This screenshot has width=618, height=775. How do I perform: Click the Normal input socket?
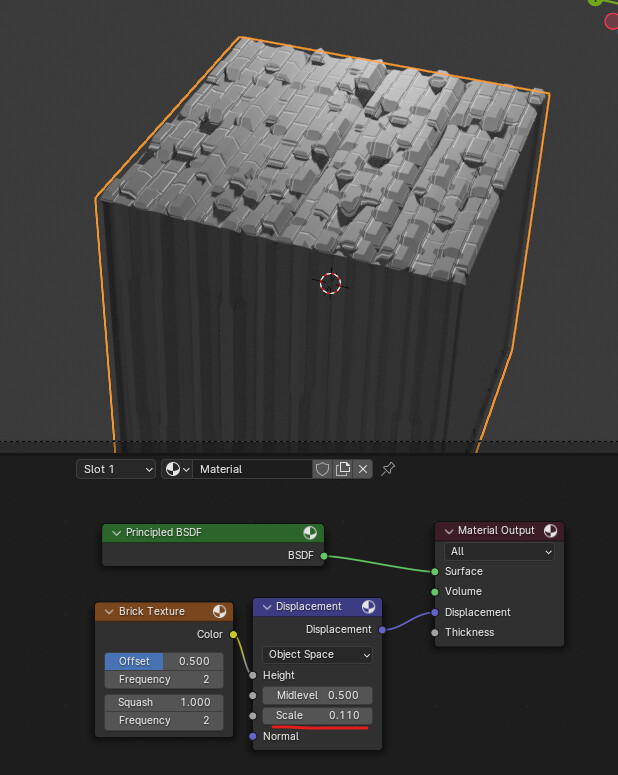click(253, 736)
